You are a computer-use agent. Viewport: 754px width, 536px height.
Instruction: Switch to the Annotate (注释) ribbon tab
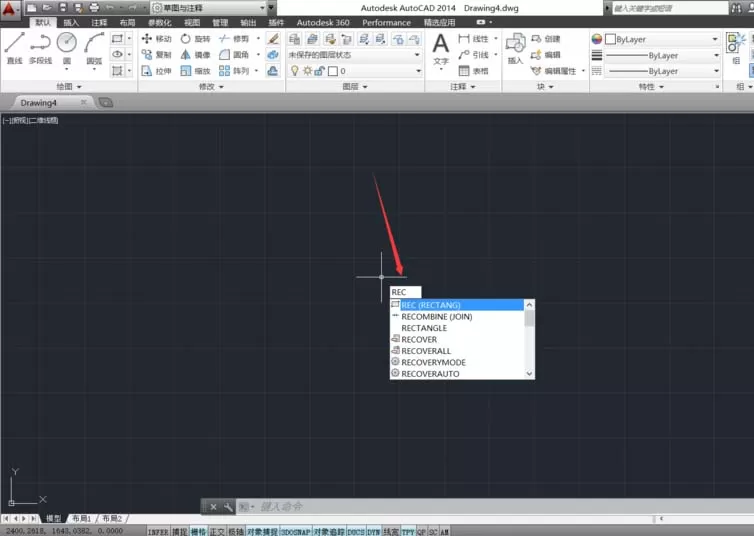pos(99,23)
